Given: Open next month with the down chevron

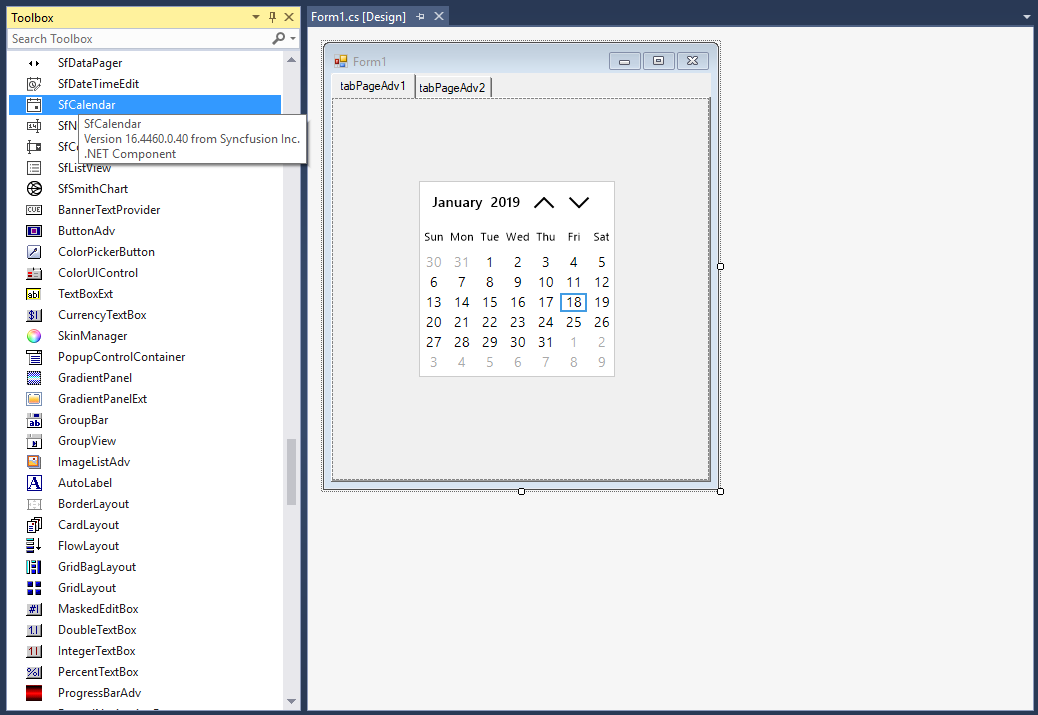Looking at the screenshot, I should tap(579, 202).
